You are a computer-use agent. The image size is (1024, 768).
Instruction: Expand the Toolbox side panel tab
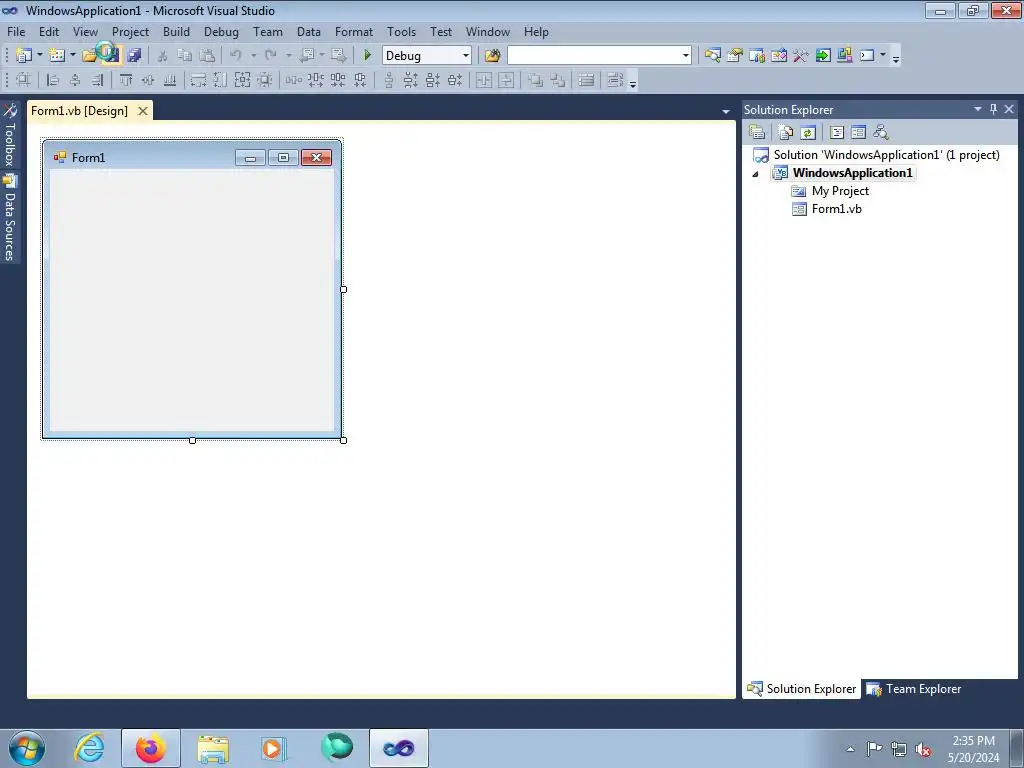10,135
